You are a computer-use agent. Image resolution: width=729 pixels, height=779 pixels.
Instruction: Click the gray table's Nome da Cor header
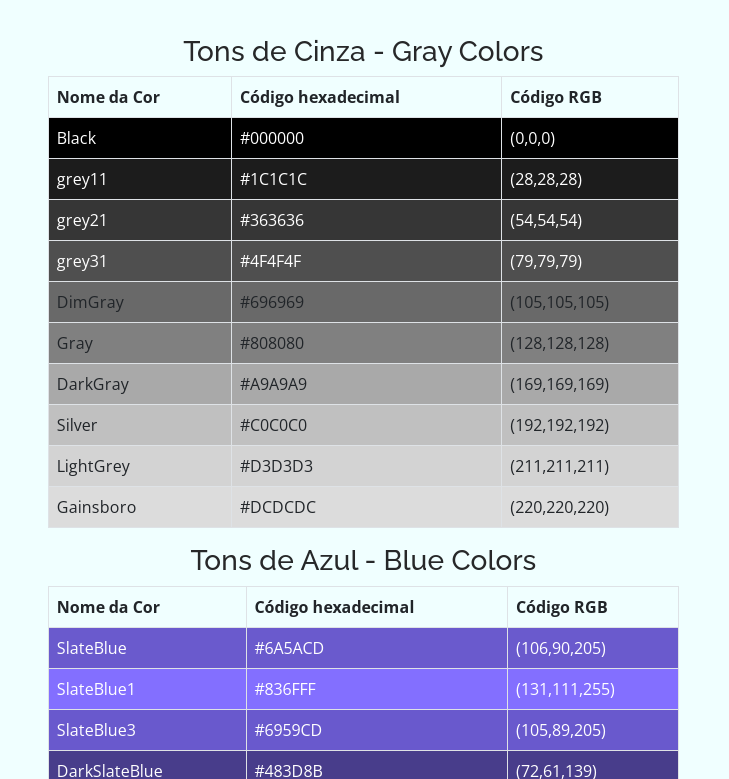click(x=108, y=97)
